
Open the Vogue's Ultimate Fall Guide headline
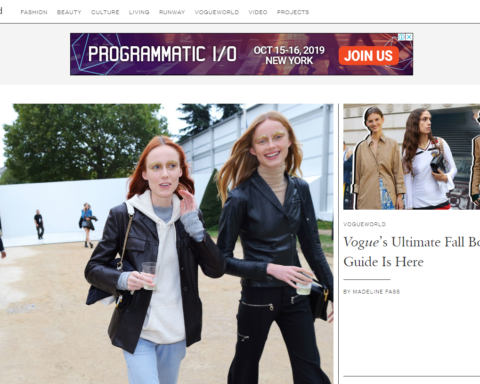coord(412,252)
